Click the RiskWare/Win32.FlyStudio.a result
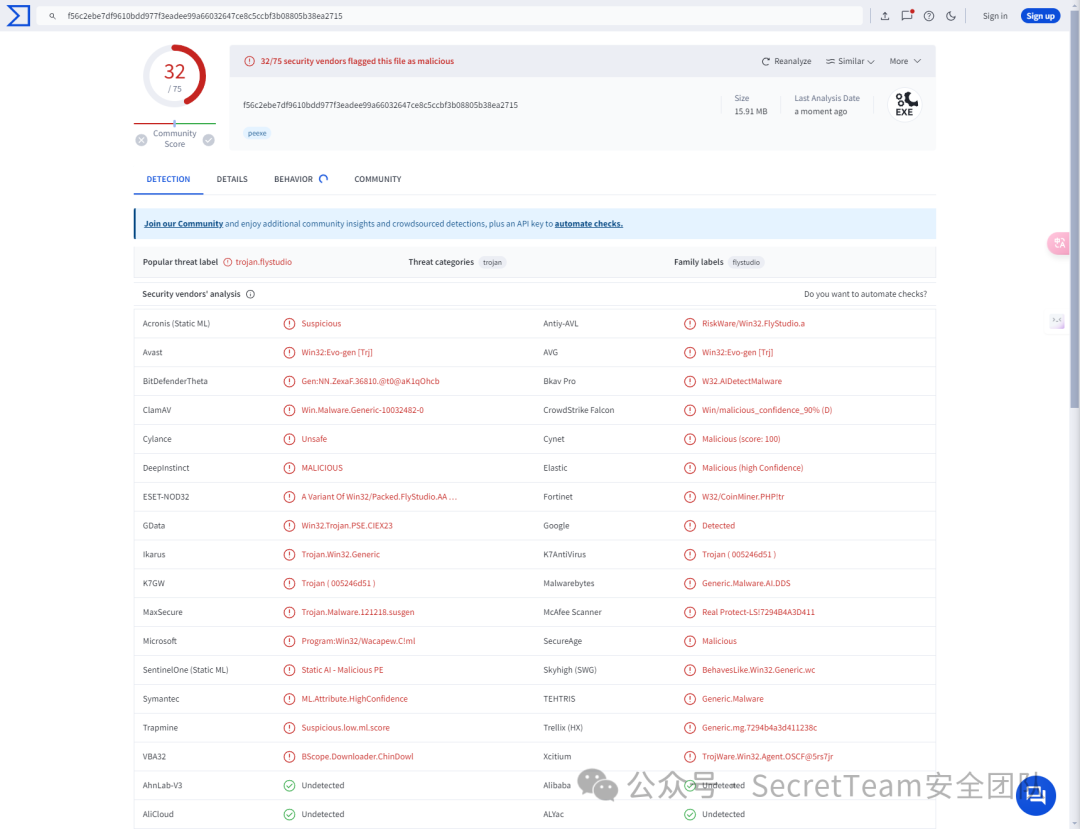This screenshot has width=1080, height=829. click(753, 324)
